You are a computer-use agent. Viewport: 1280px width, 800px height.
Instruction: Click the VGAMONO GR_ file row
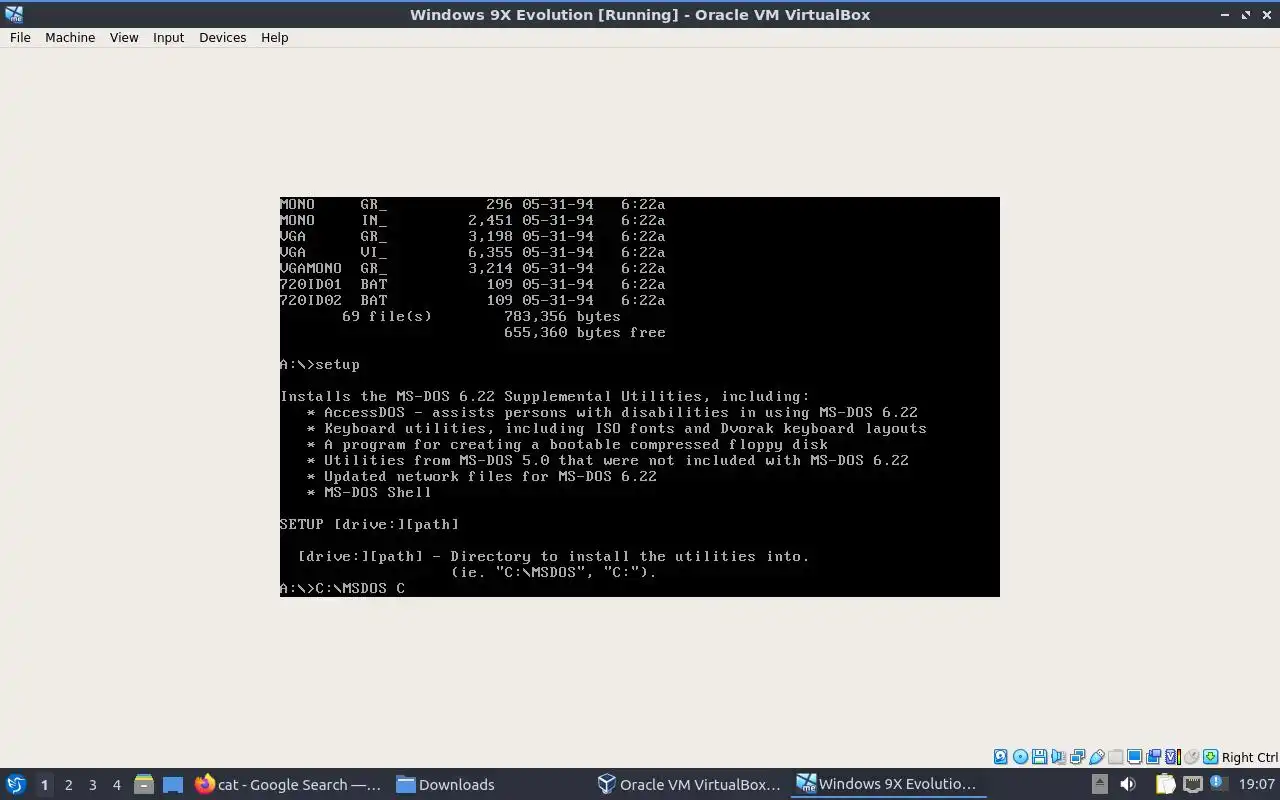[473, 268]
